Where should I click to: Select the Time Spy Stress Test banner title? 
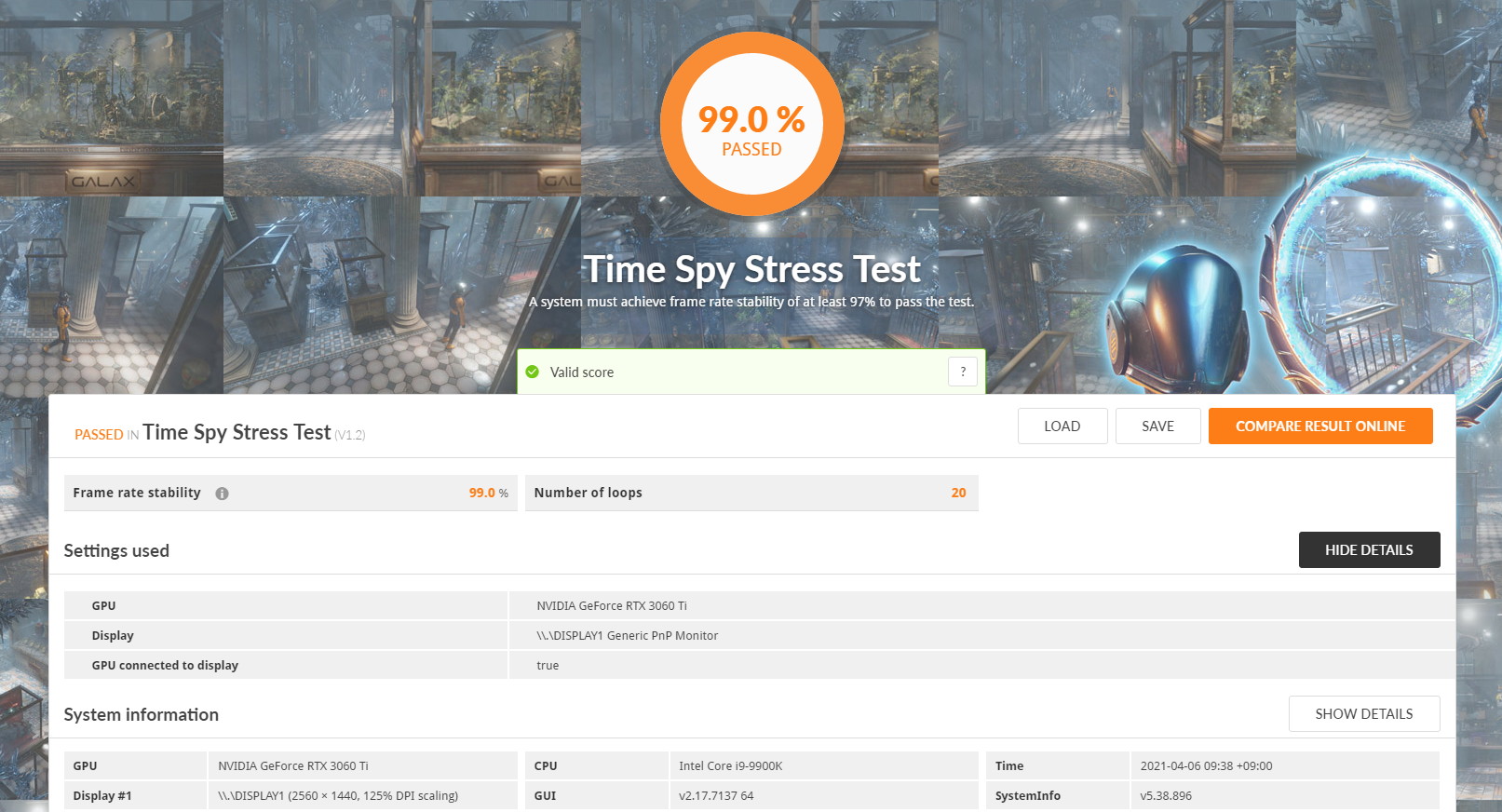tap(752, 269)
